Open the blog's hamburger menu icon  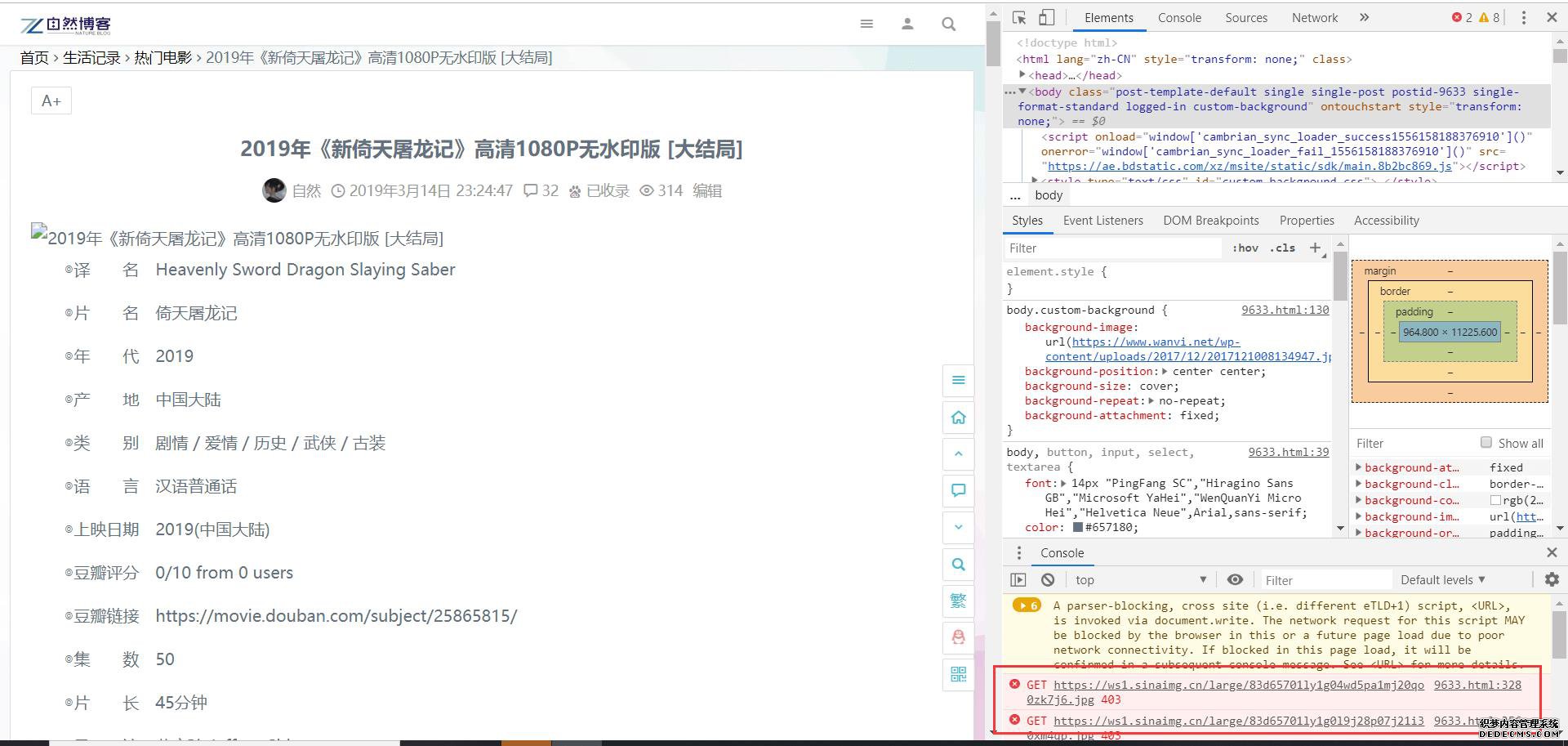(x=866, y=24)
